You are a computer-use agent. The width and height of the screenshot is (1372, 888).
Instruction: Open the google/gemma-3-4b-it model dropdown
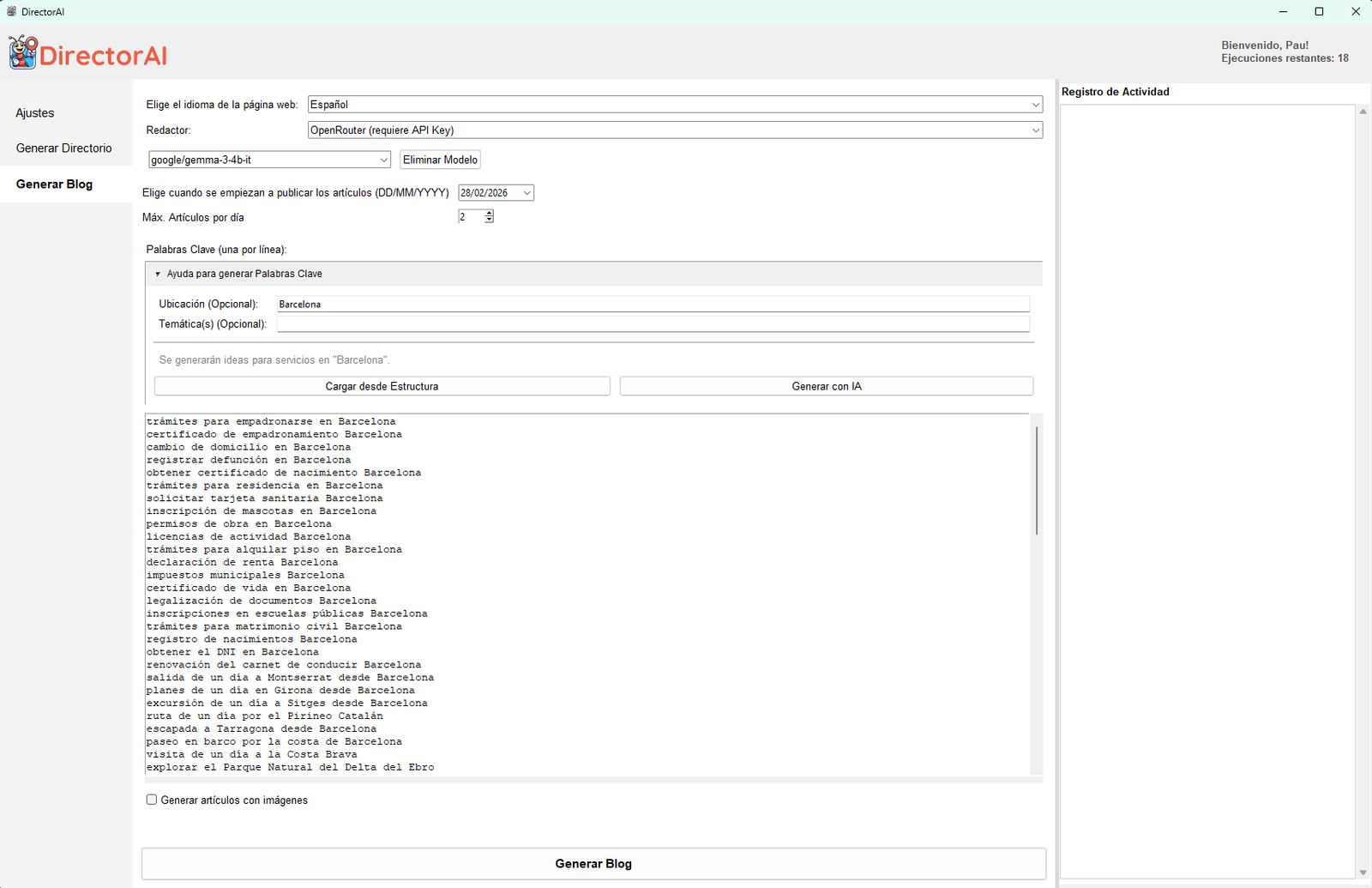pyautogui.click(x=269, y=160)
